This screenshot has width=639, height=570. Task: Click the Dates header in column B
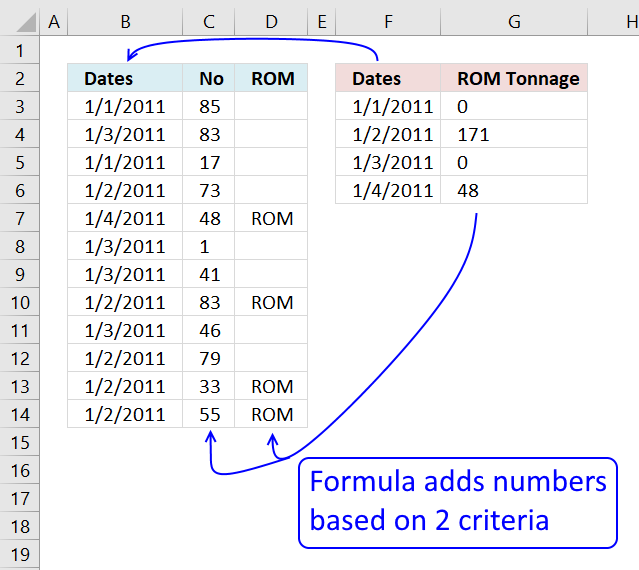[125, 78]
